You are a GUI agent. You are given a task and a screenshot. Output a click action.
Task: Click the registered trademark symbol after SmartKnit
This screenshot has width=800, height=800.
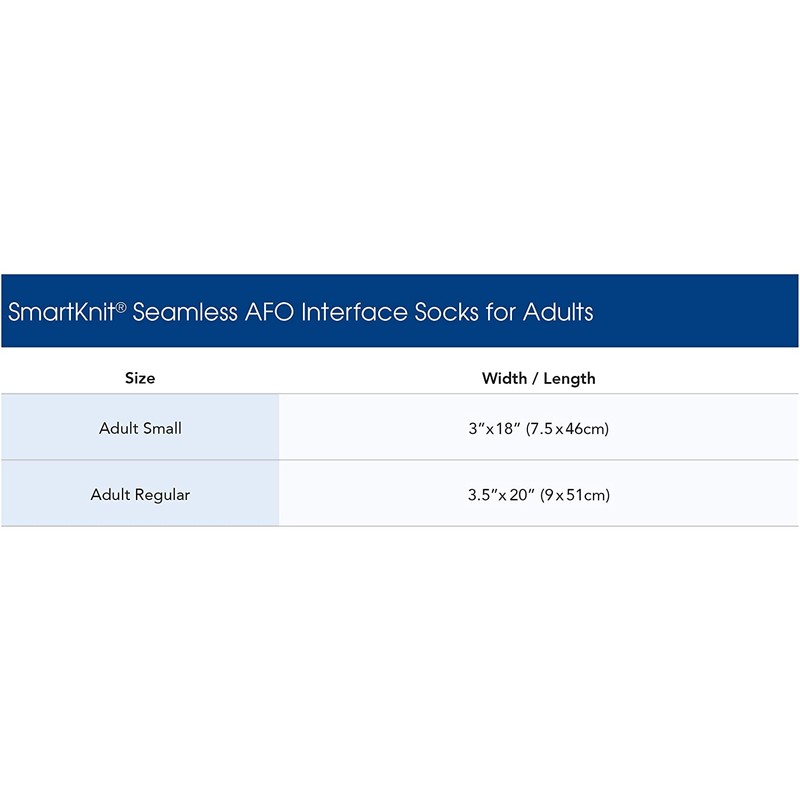(x=122, y=306)
